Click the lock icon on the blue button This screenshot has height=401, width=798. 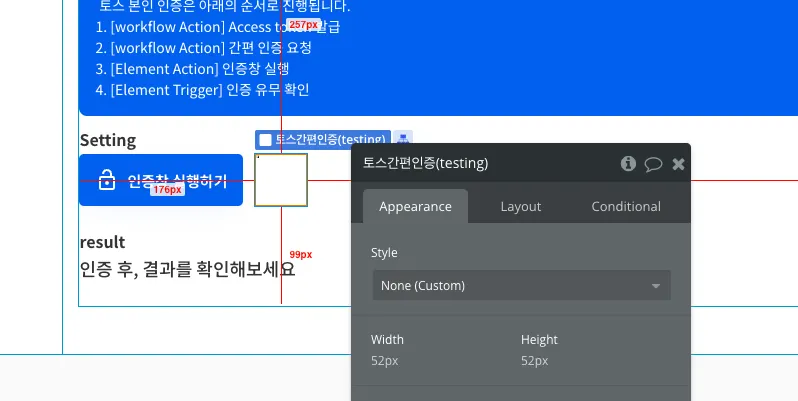point(107,180)
